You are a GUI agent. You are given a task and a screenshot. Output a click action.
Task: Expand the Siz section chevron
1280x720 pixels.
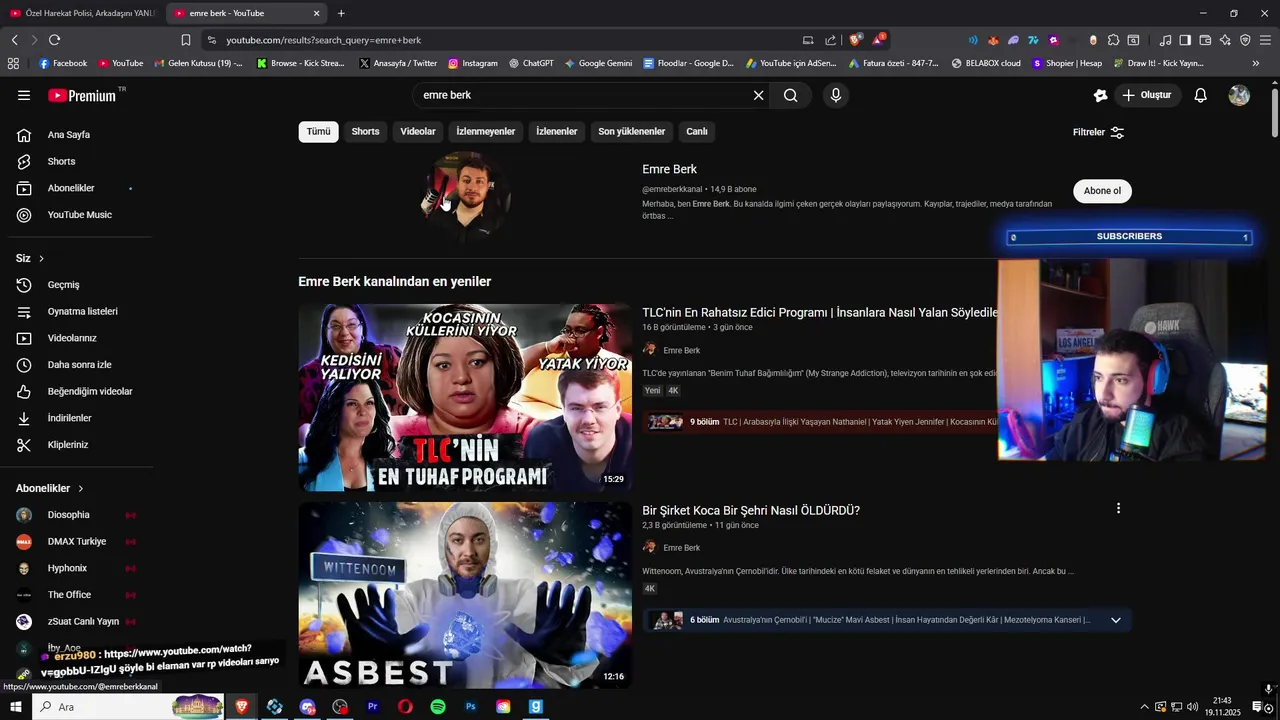(41, 259)
